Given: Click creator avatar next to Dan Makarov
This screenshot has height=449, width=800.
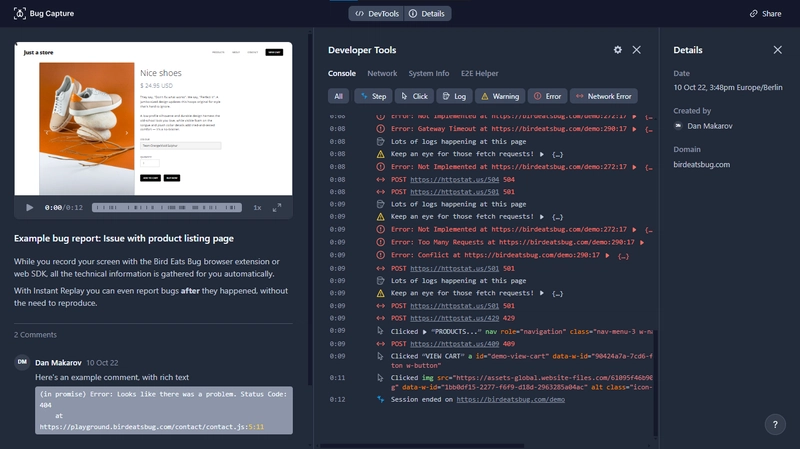Looking at the screenshot, I should pyautogui.click(x=678, y=126).
